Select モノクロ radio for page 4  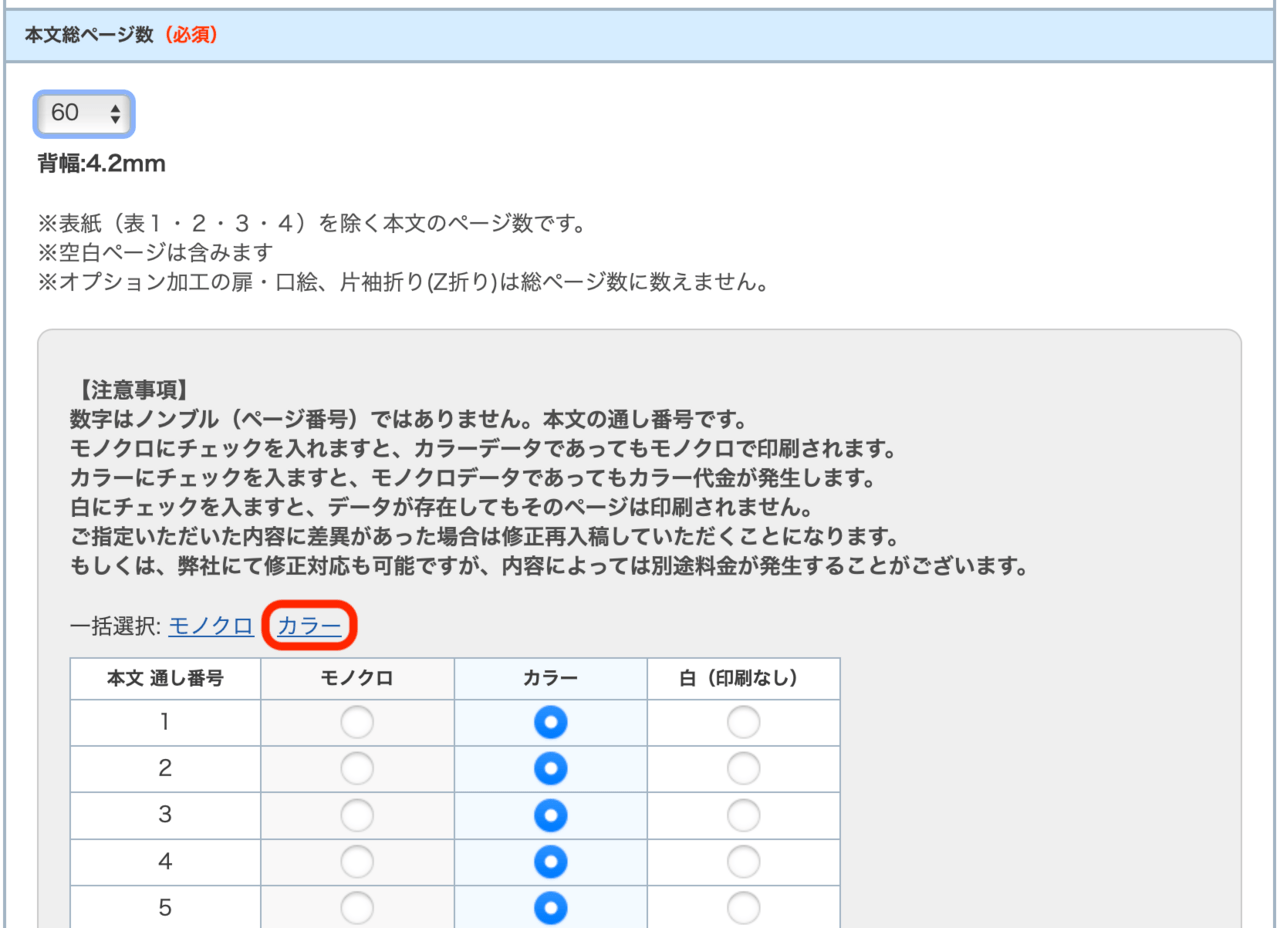[x=357, y=861]
